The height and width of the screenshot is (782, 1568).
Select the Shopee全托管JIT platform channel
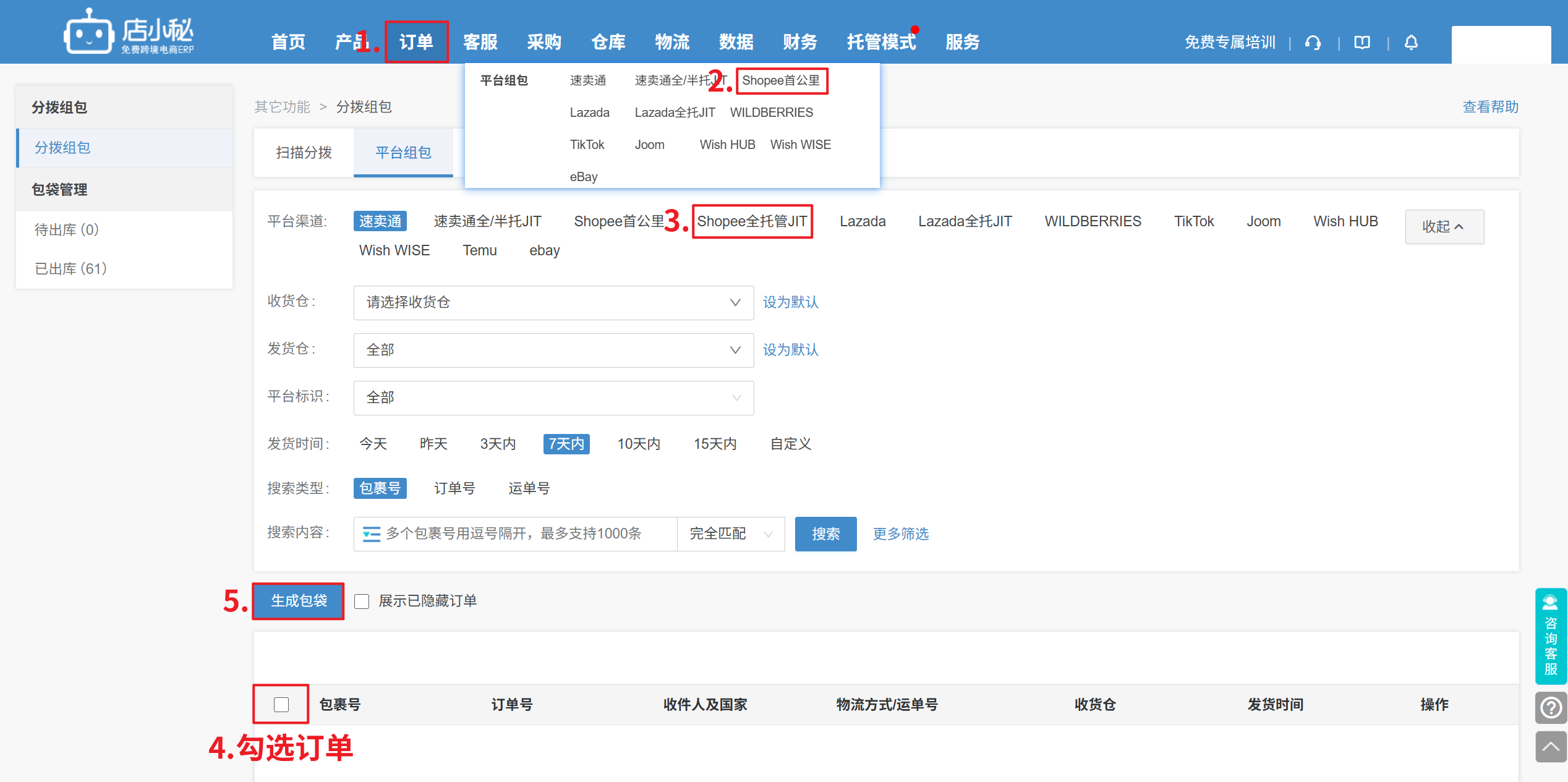pos(752,221)
